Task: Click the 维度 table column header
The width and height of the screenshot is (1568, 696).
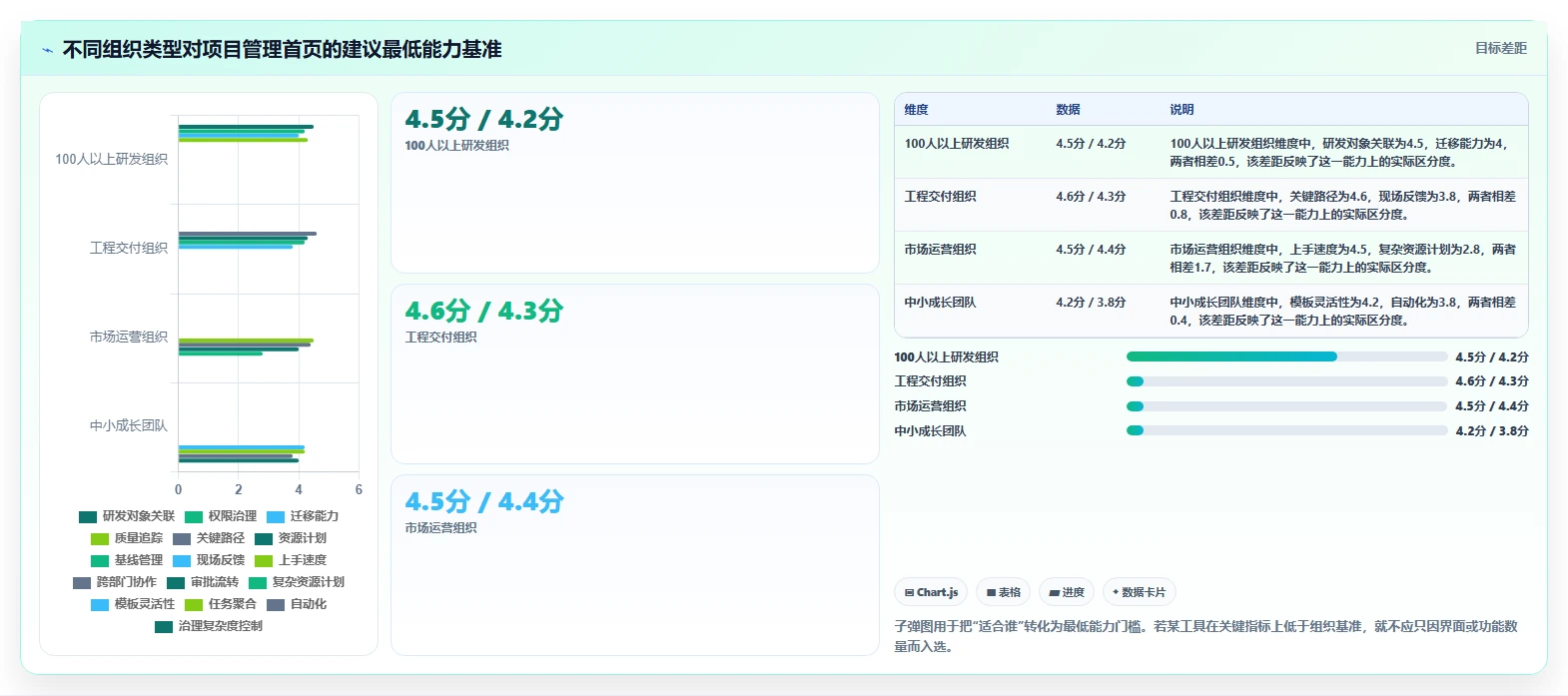Action: (917, 110)
